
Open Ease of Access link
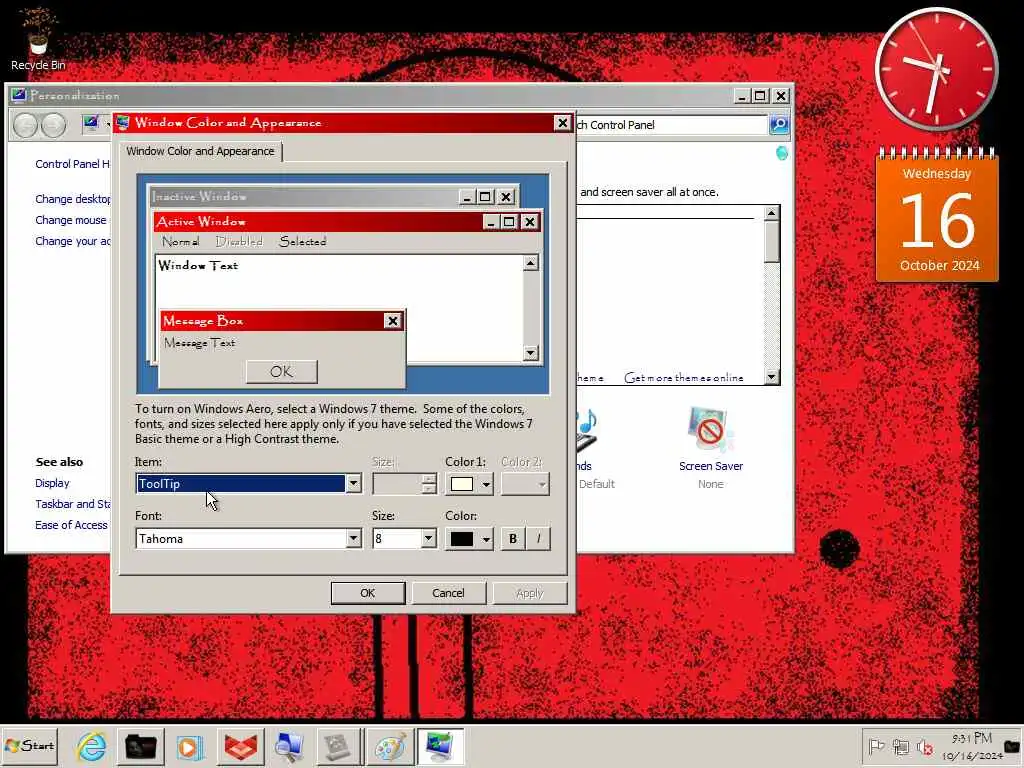[x=71, y=525]
